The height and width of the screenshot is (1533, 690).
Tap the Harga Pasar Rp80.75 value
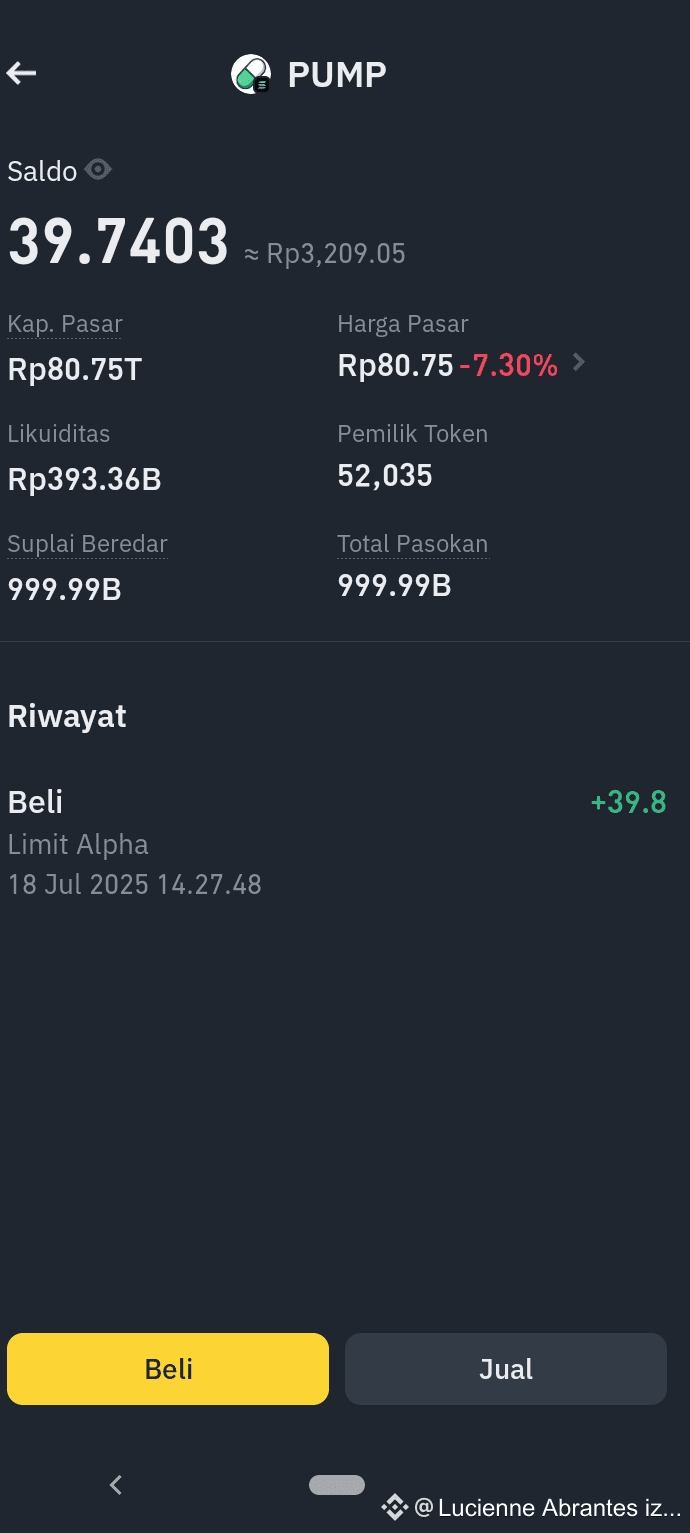coord(396,366)
